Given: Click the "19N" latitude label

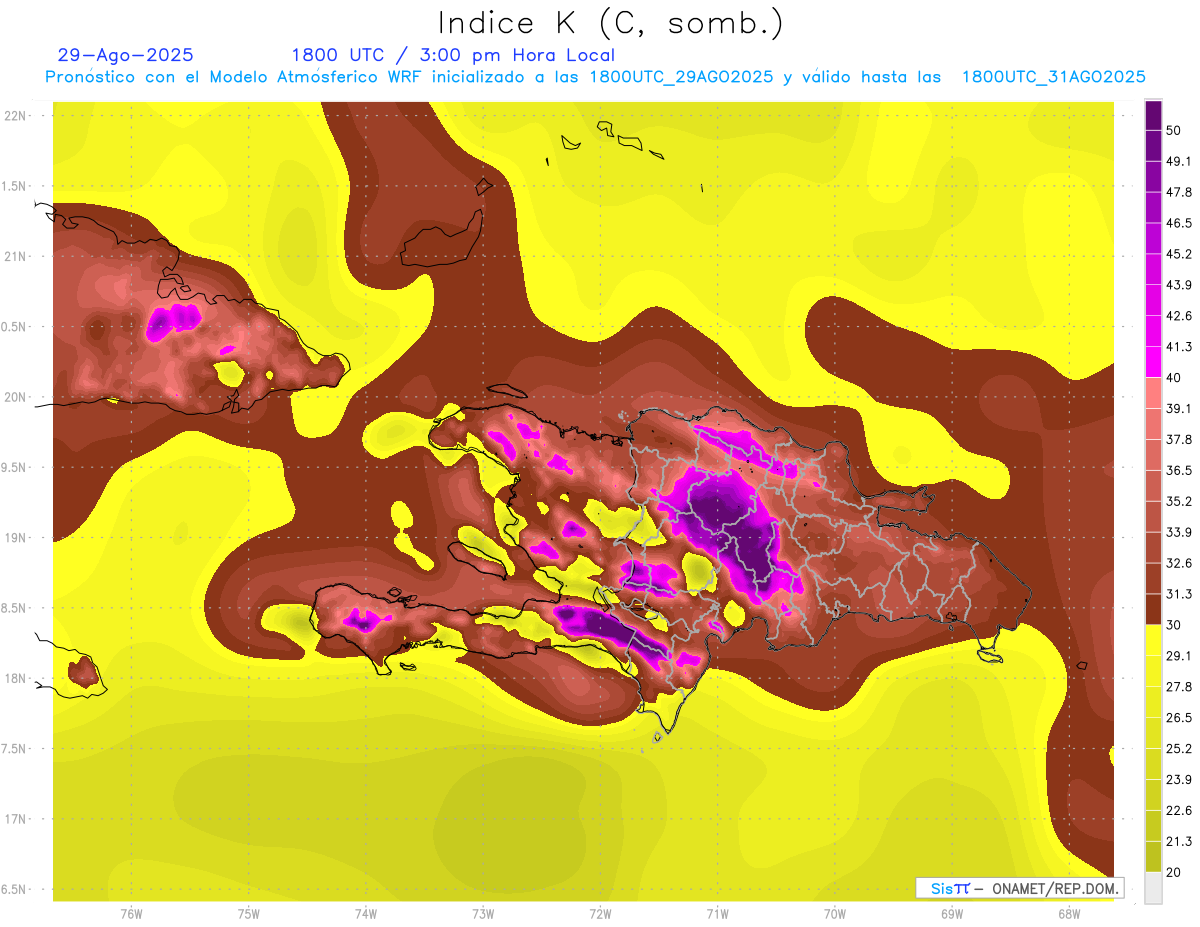Looking at the screenshot, I should 16,537.
